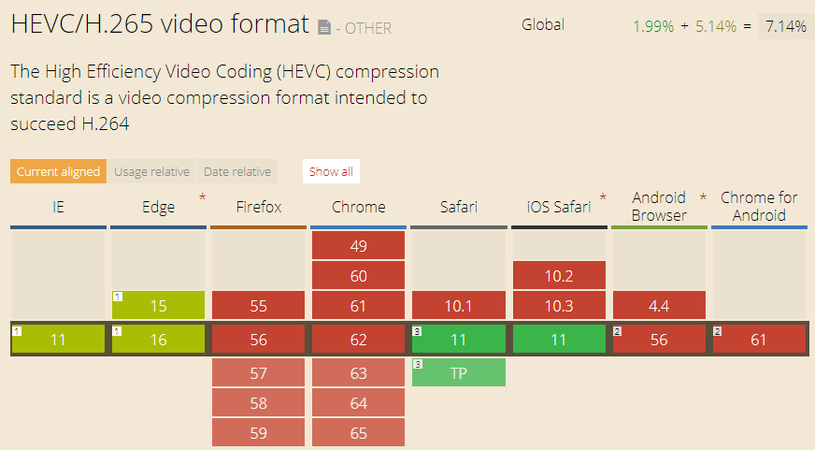Click note 3 badge on Safari TP
This screenshot has width=815, height=450.
(x=417, y=364)
